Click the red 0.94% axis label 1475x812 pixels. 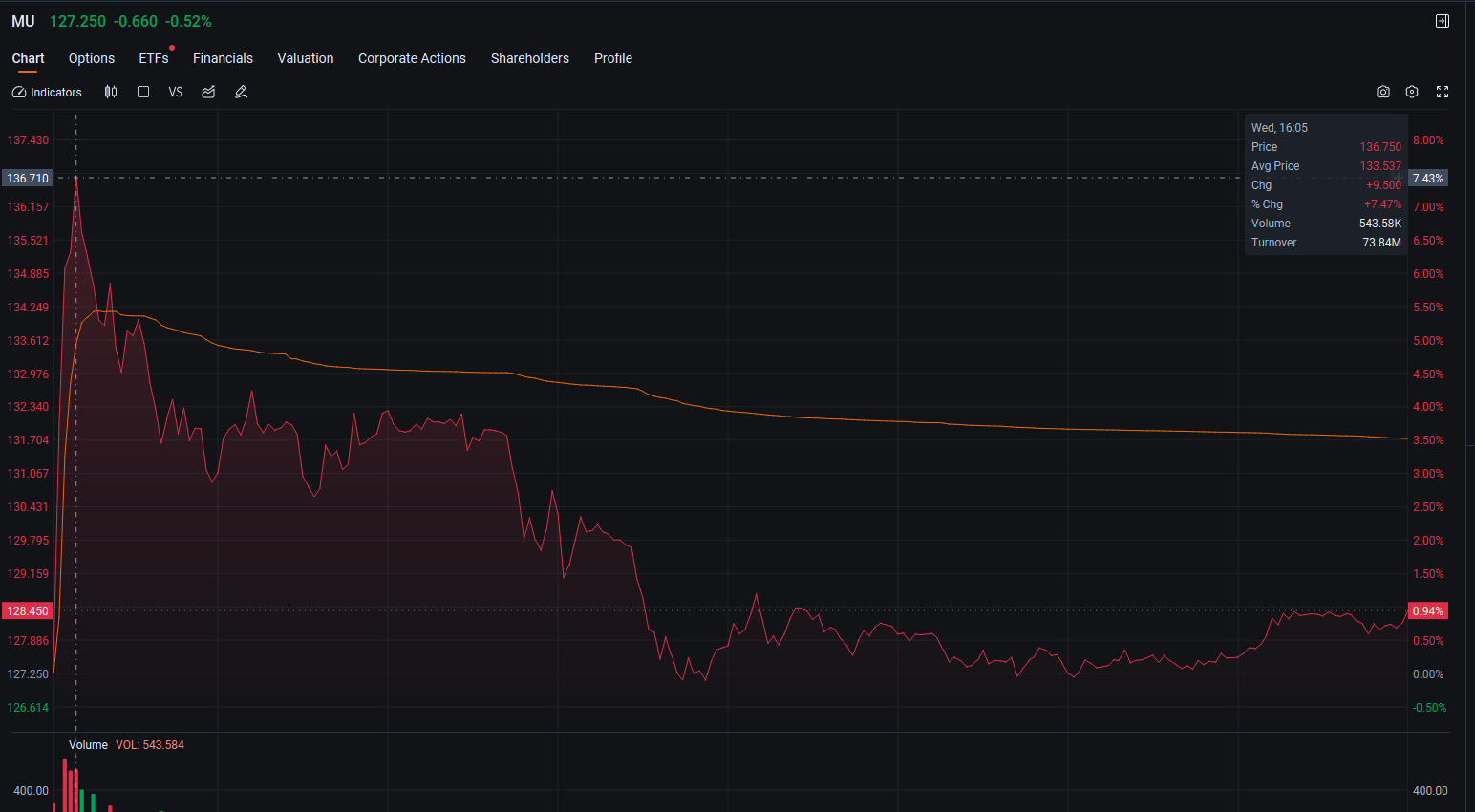click(x=1428, y=611)
